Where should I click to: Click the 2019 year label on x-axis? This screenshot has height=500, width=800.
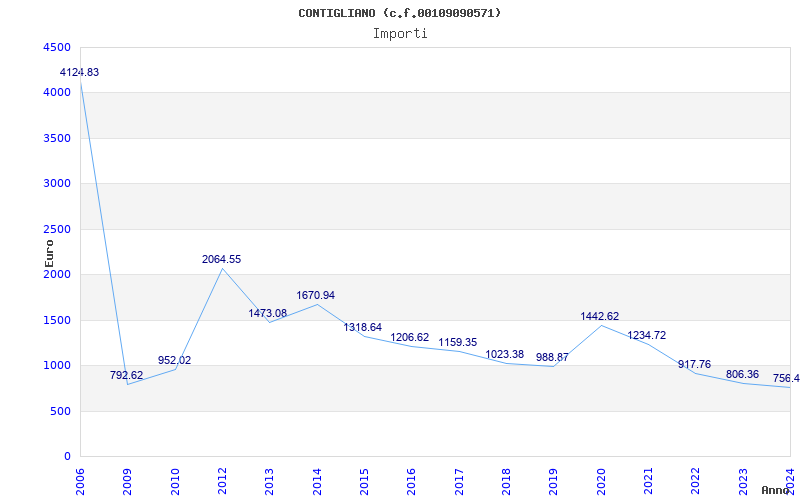(554, 483)
